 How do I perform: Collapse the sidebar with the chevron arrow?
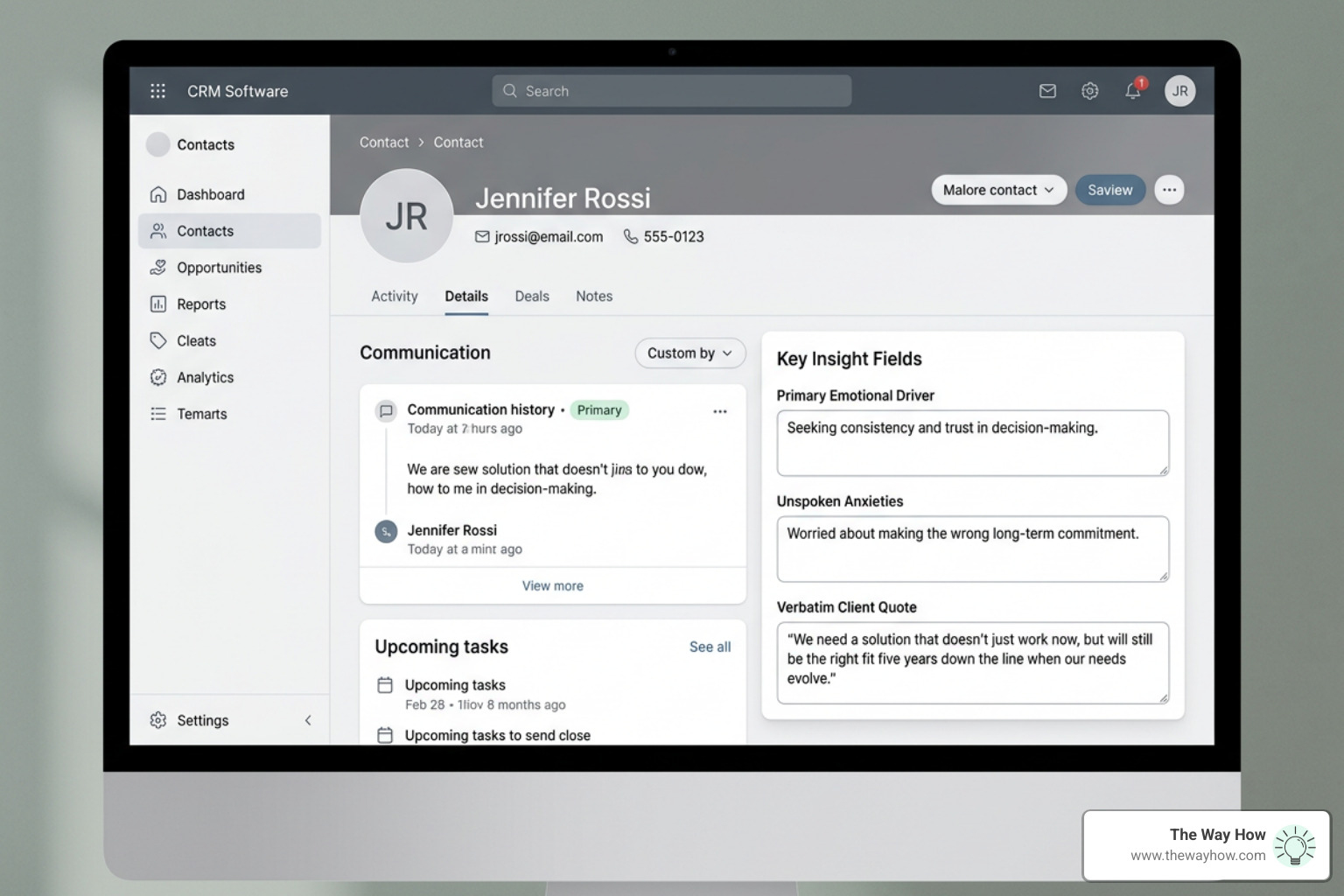point(308,720)
